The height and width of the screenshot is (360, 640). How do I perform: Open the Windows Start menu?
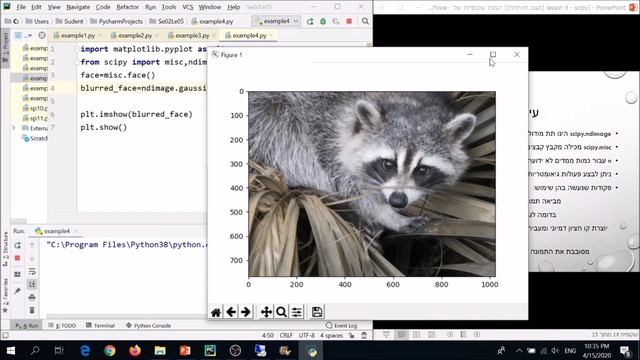click(11, 351)
